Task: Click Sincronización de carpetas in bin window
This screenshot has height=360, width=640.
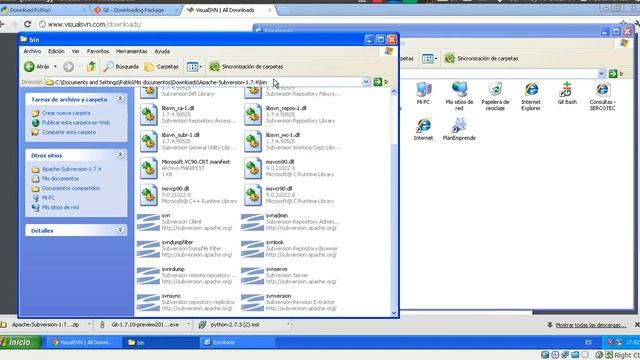Action: point(246,67)
